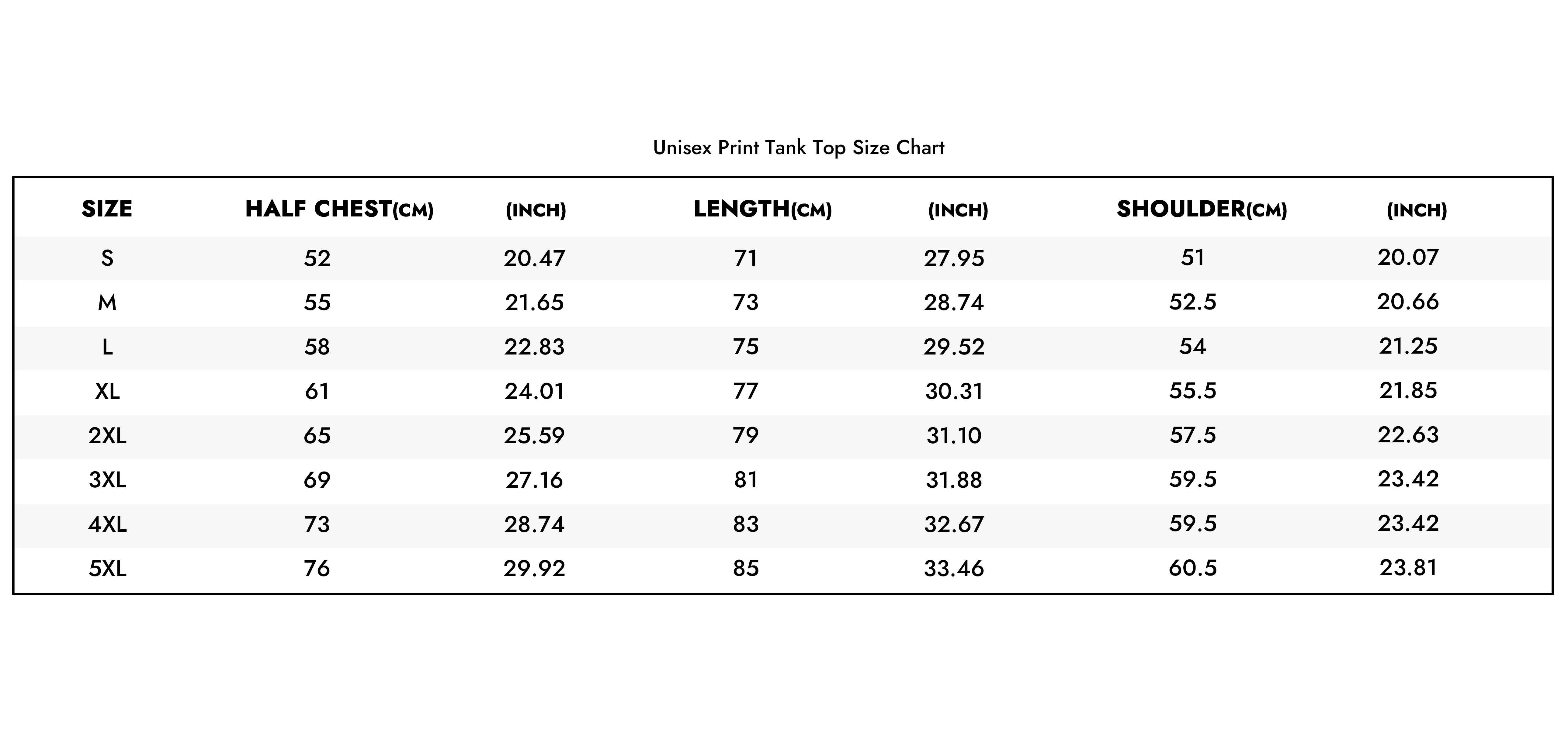Click the 28.74 length inch value for M
Image resolution: width=1568 pixels, height=754 pixels.
pyautogui.click(x=954, y=303)
